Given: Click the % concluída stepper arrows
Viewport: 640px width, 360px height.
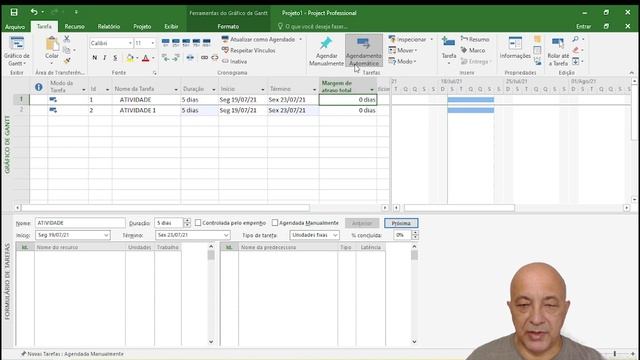Looking at the screenshot, I should coord(415,235).
